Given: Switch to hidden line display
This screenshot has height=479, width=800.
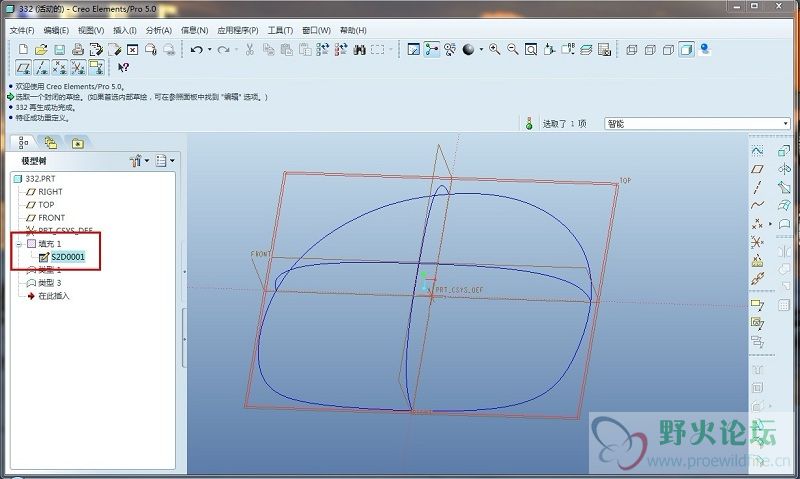Looking at the screenshot, I should [x=650, y=49].
